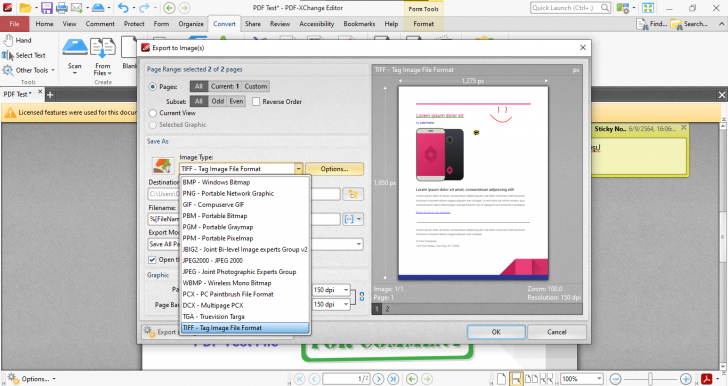Click the zoom in plus icon
Image resolution: width=728 pixels, height=386 pixels.
point(686,379)
